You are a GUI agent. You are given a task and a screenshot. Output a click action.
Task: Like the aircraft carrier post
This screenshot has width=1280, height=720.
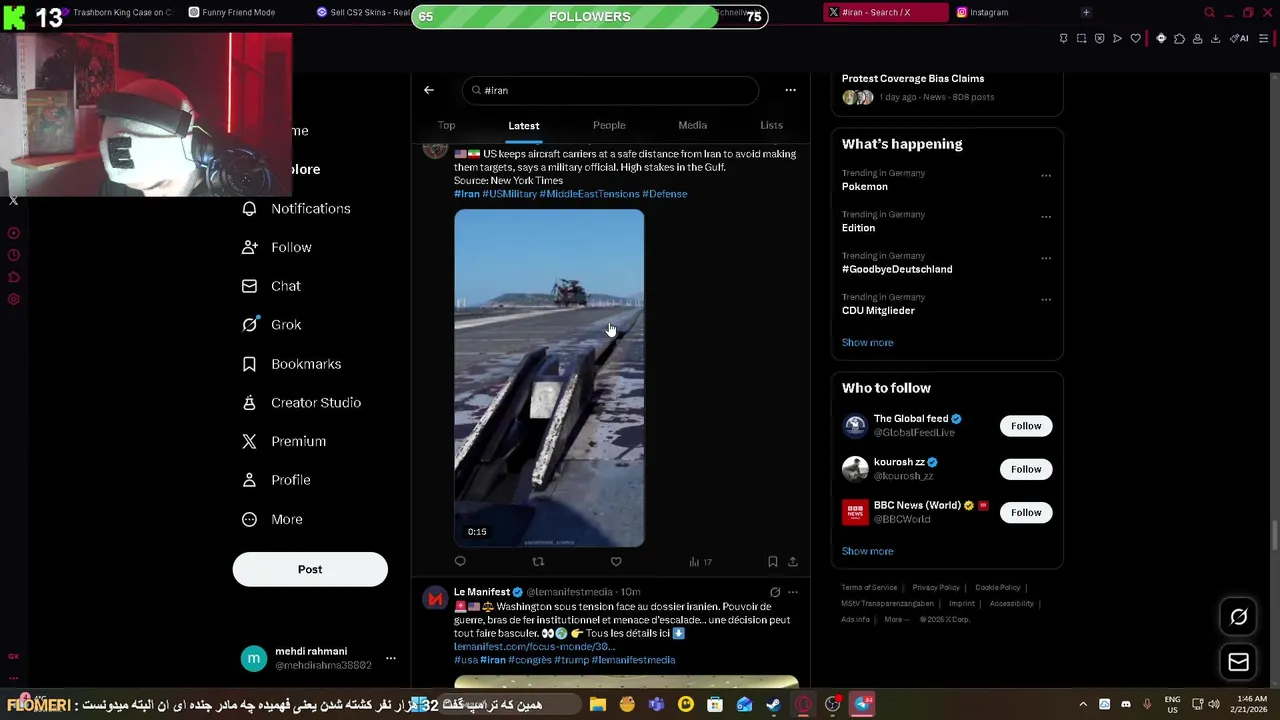click(616, 562)
